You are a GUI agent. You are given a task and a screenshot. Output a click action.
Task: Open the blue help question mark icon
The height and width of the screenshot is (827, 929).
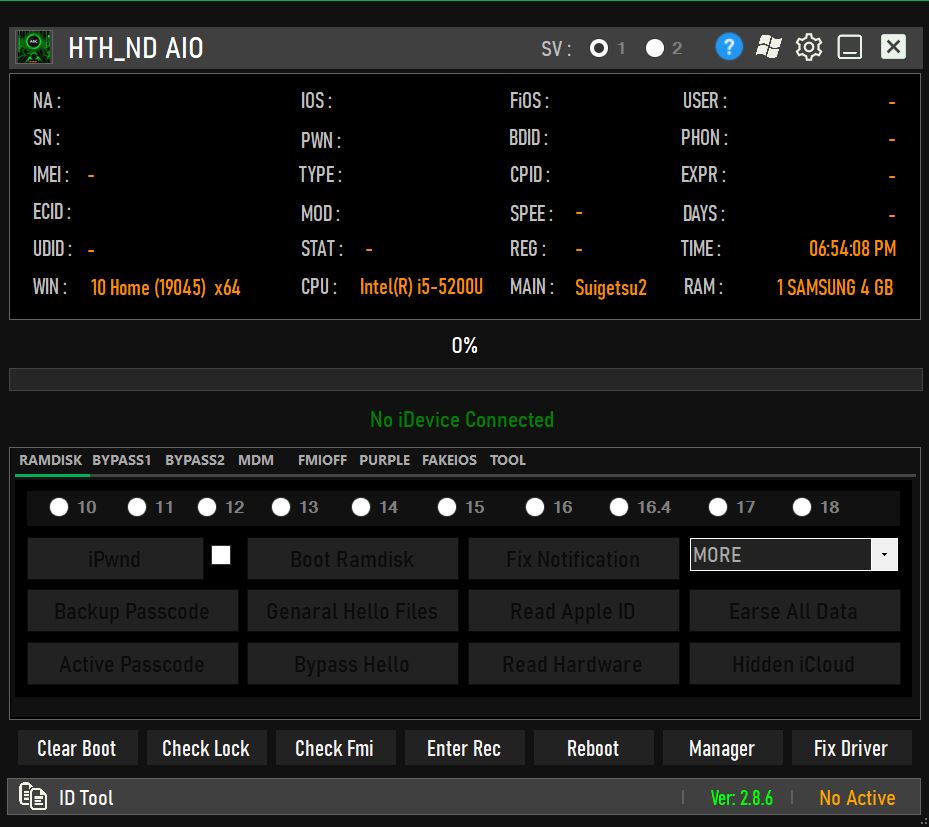[729, 47]
